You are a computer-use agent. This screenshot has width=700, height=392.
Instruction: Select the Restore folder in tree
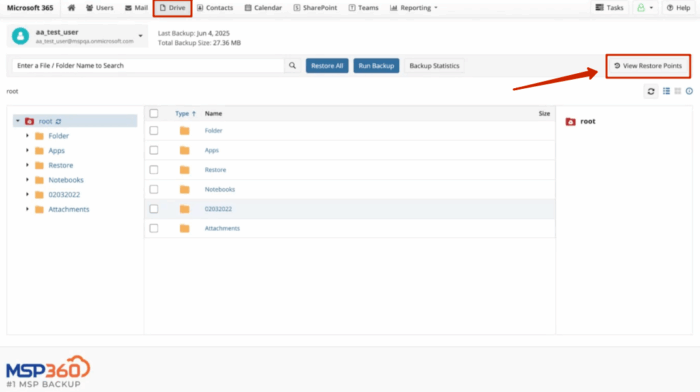(x=61, y=165)
